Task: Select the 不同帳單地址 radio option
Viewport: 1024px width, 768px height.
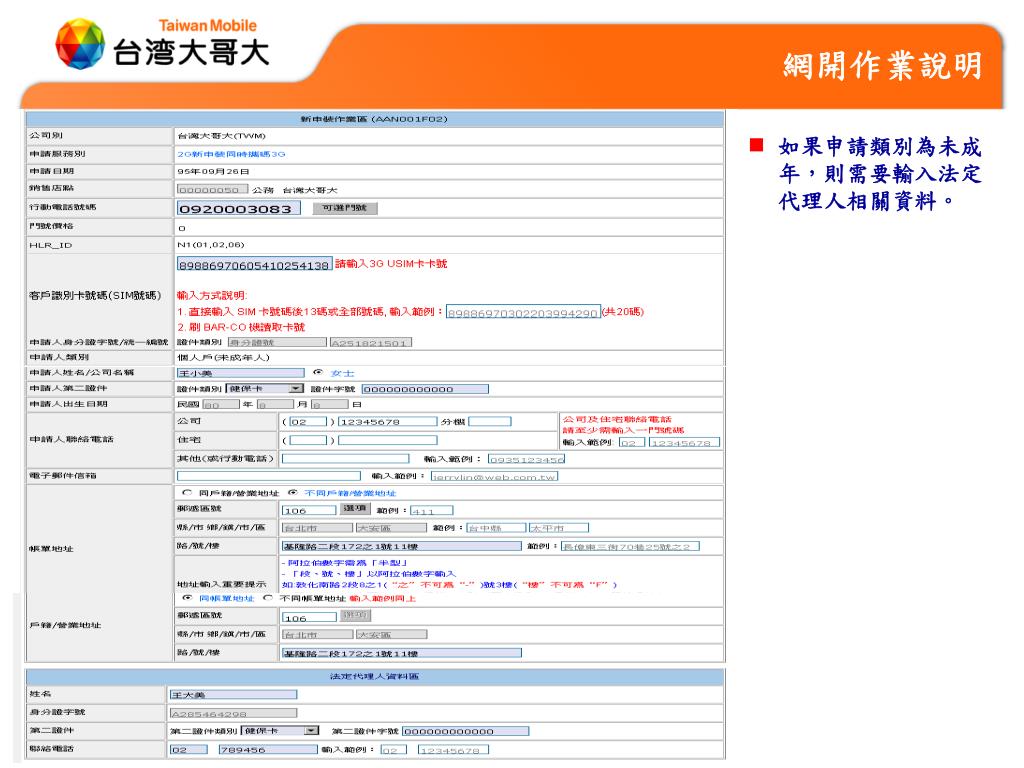Action: (267, 598)
